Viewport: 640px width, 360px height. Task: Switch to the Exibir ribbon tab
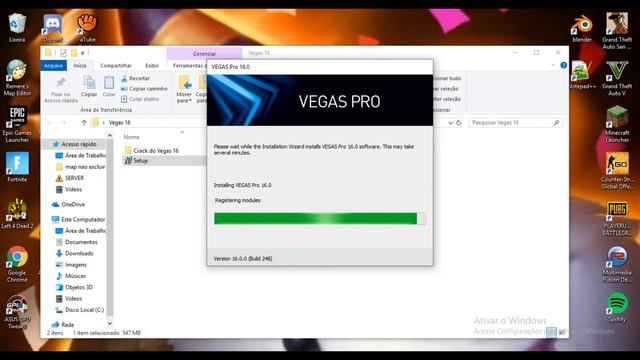click(152, 65)
